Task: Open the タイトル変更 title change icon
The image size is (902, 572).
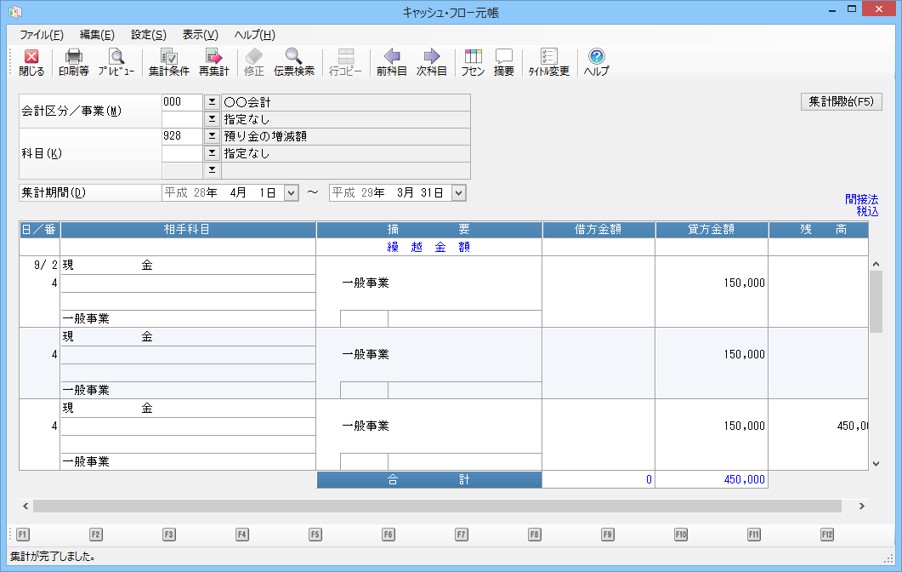Action: [548, 62]
